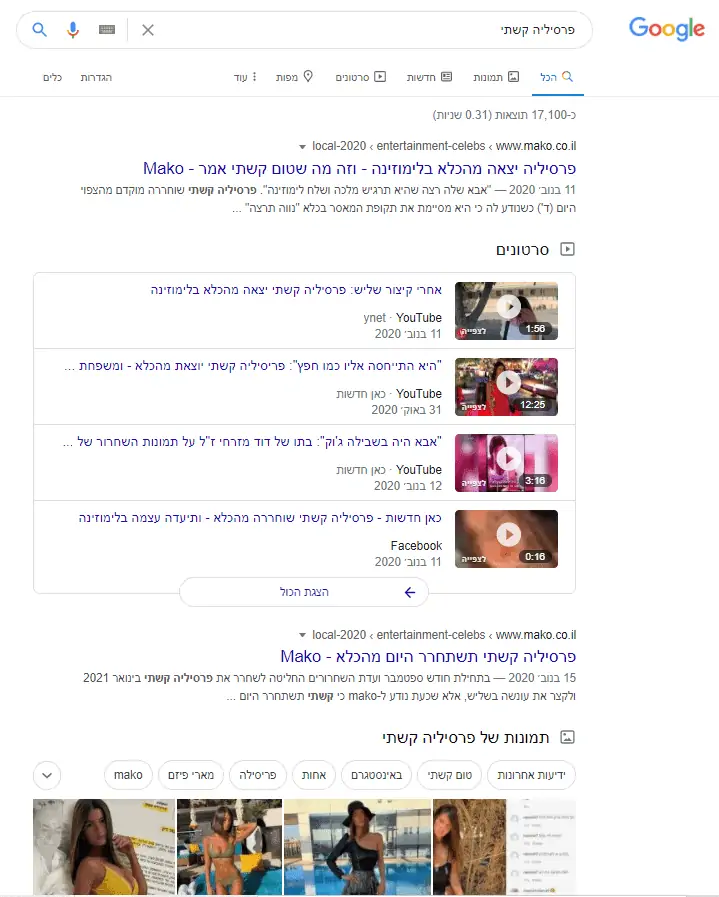Expand dropdown arrow beside second mako.co.il URL
The width and height of the screenshot is (719, 897).
(302, 636)
